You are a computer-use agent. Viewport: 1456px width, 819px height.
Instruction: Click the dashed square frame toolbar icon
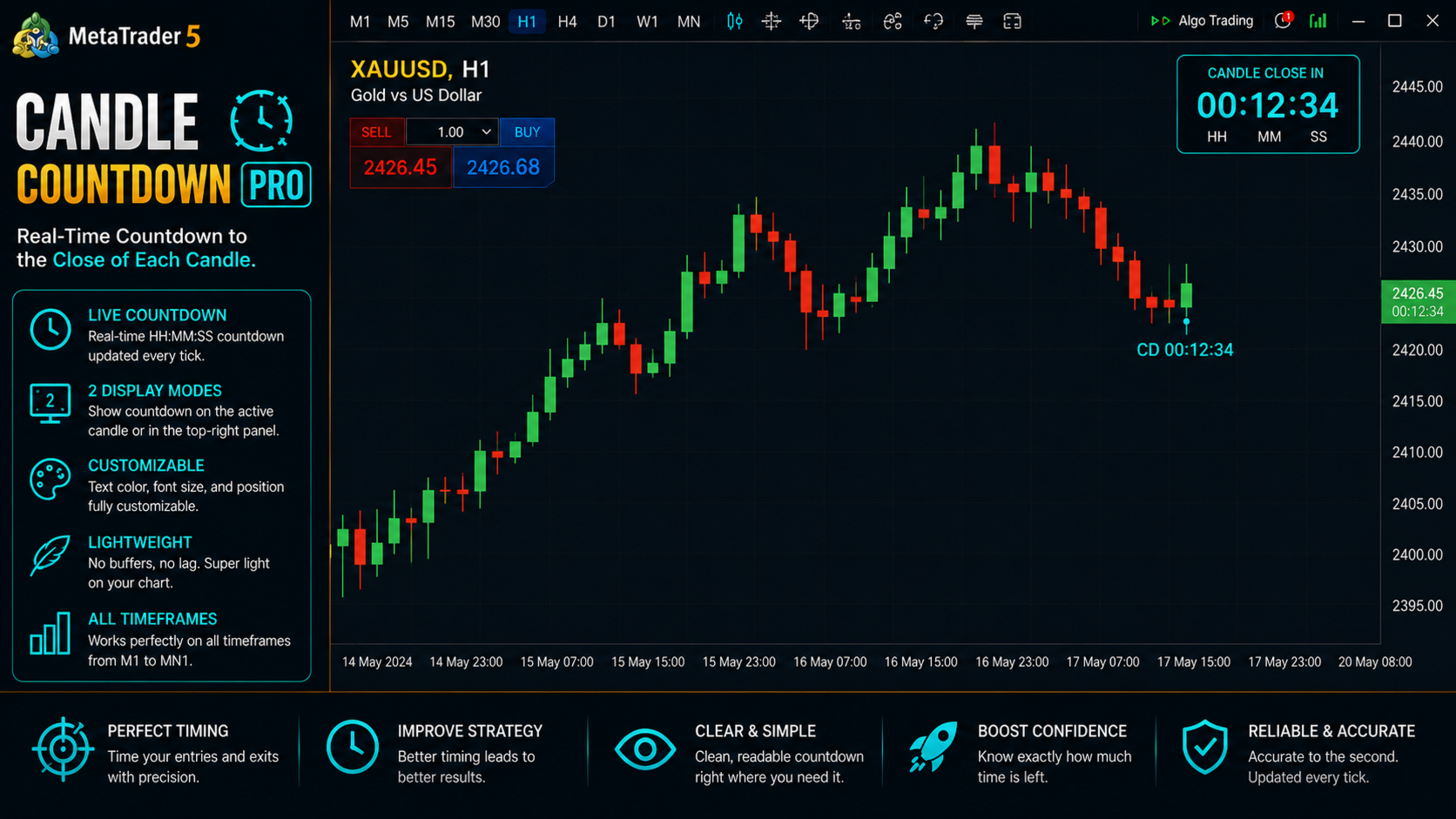click(1012, 21)
